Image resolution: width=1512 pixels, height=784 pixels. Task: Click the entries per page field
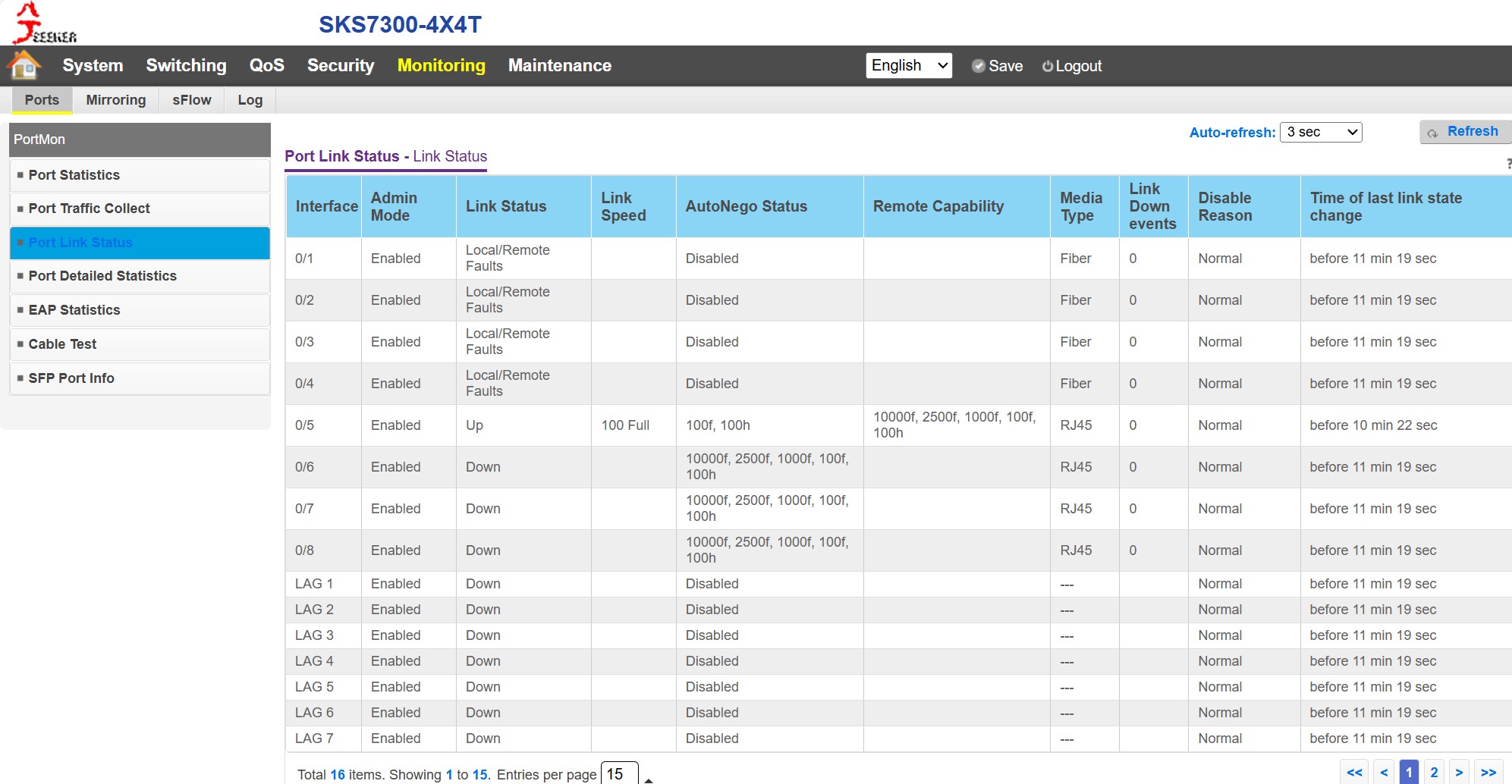(x=618, y=773)
